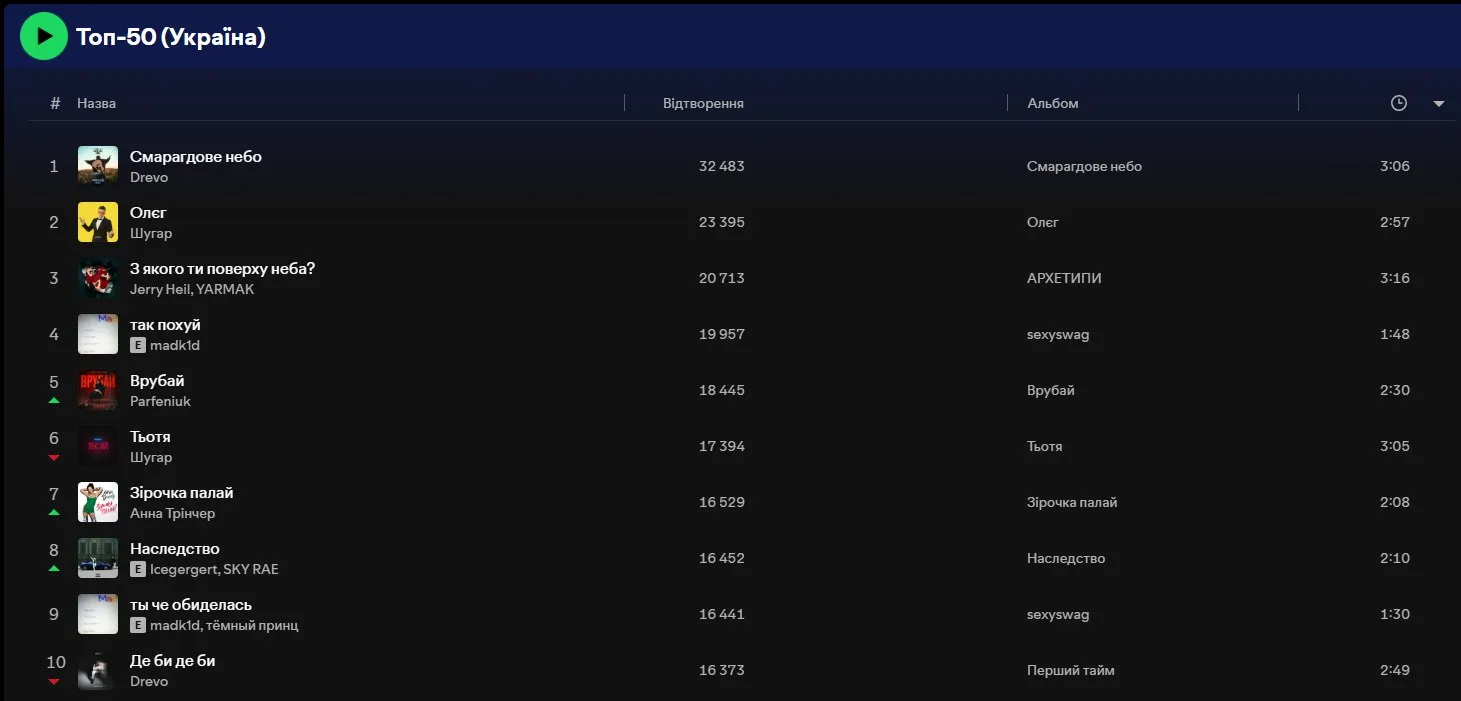The height and width of the screenshot is (701, 1461).
Task: Click the red down arrow under rank 10
Action: coord(54,682)
